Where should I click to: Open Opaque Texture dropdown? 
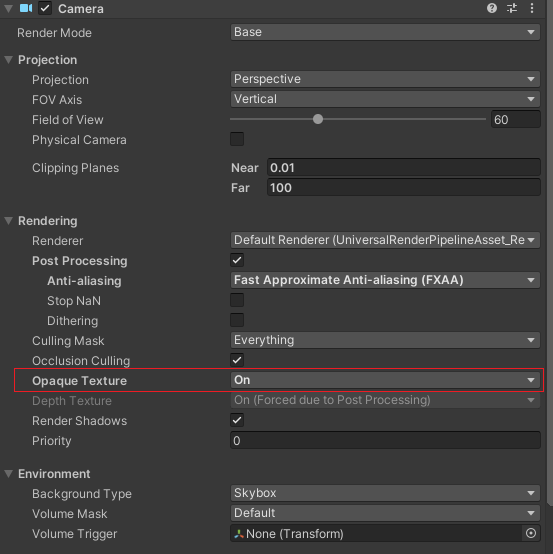(385, 380)
